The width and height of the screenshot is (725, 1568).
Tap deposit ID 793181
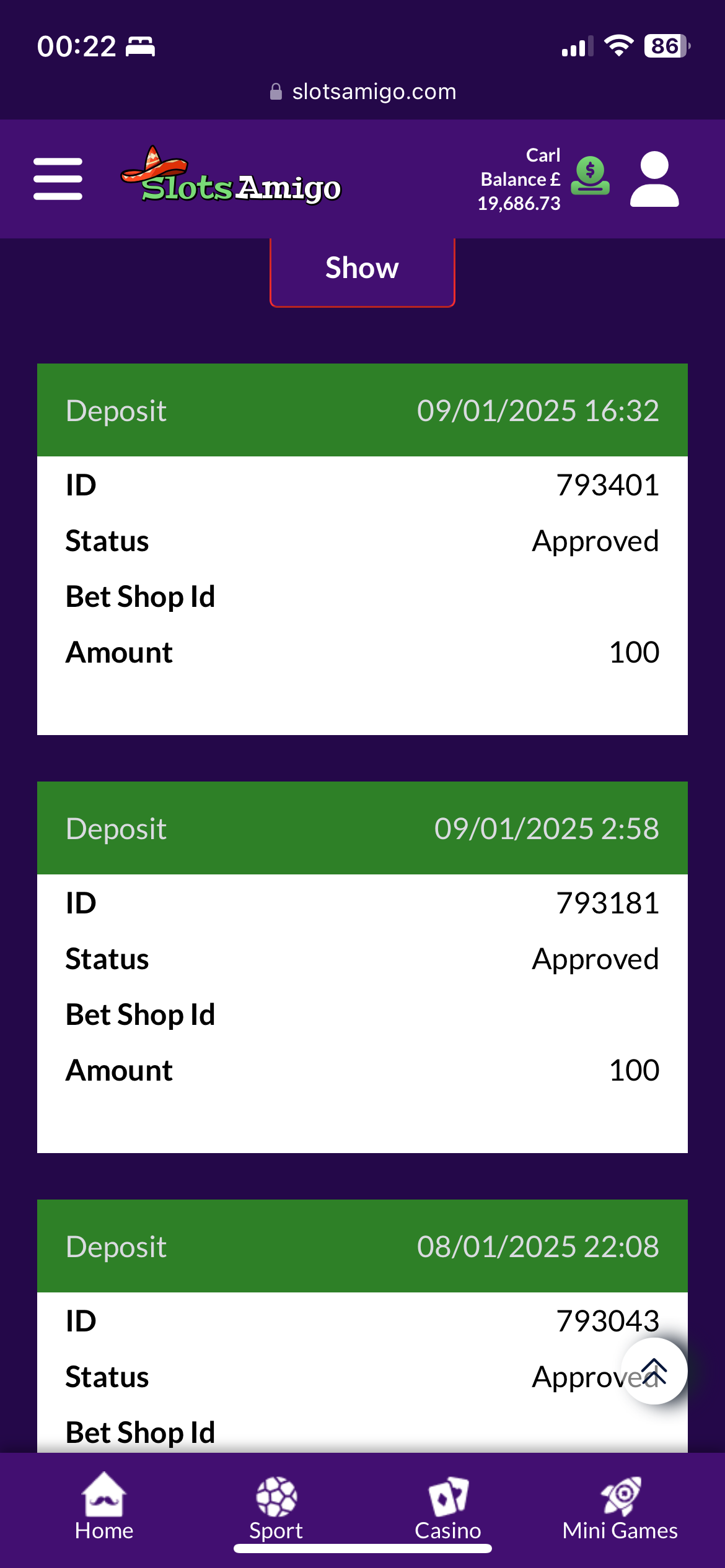point(607,903)
